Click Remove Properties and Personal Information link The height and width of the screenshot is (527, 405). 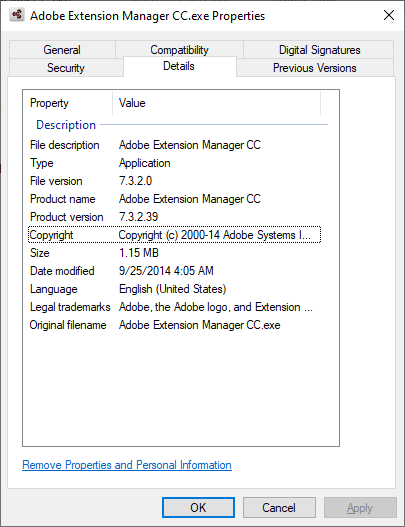127,465
